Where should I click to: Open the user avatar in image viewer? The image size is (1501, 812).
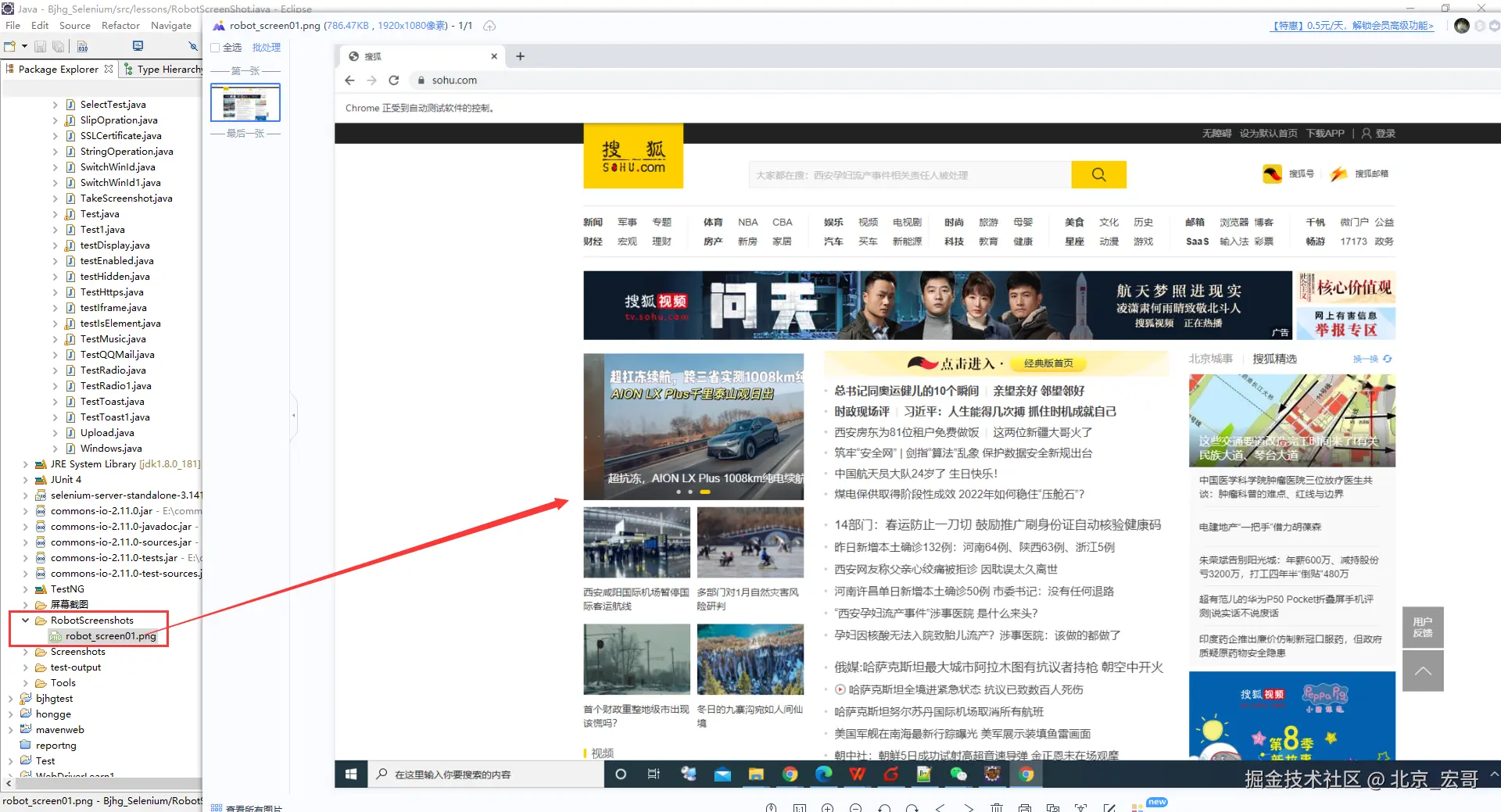coord(1461,26)
